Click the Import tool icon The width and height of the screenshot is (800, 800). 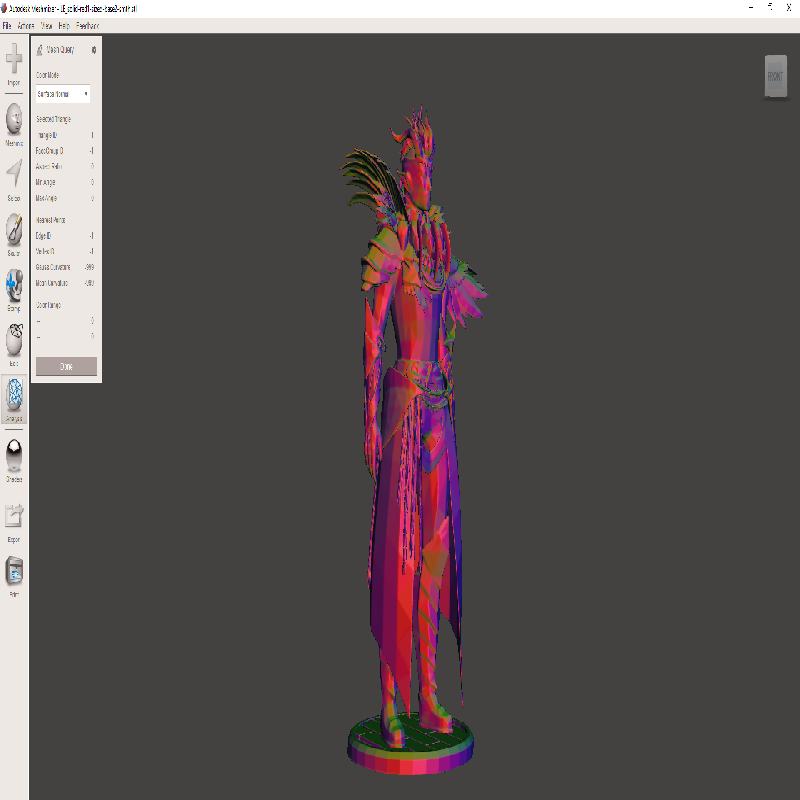[x=14, y=61]
